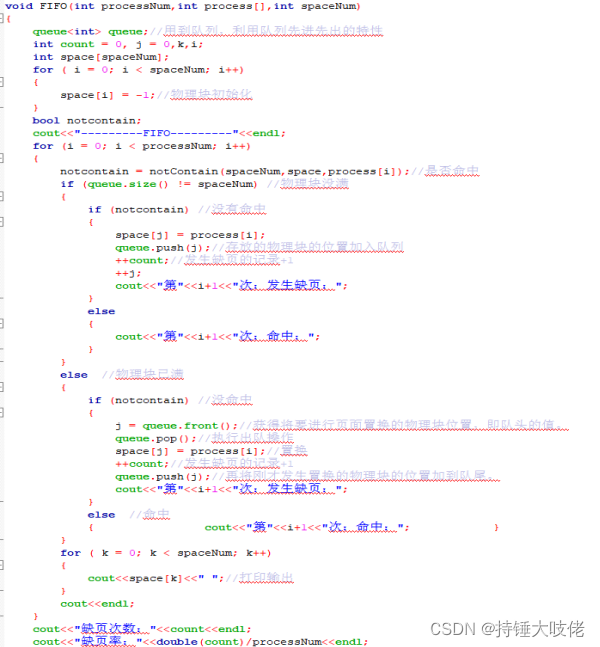Click the comment '物理块初始化'
Image resolution: width=600 pixels, height=647 pixels.
pos(211,94)
